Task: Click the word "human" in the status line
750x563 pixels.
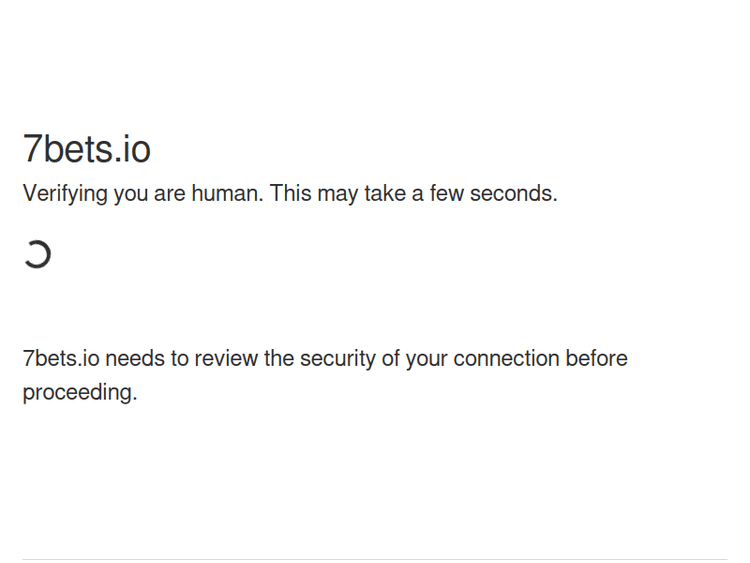Action: pos(225,194)
